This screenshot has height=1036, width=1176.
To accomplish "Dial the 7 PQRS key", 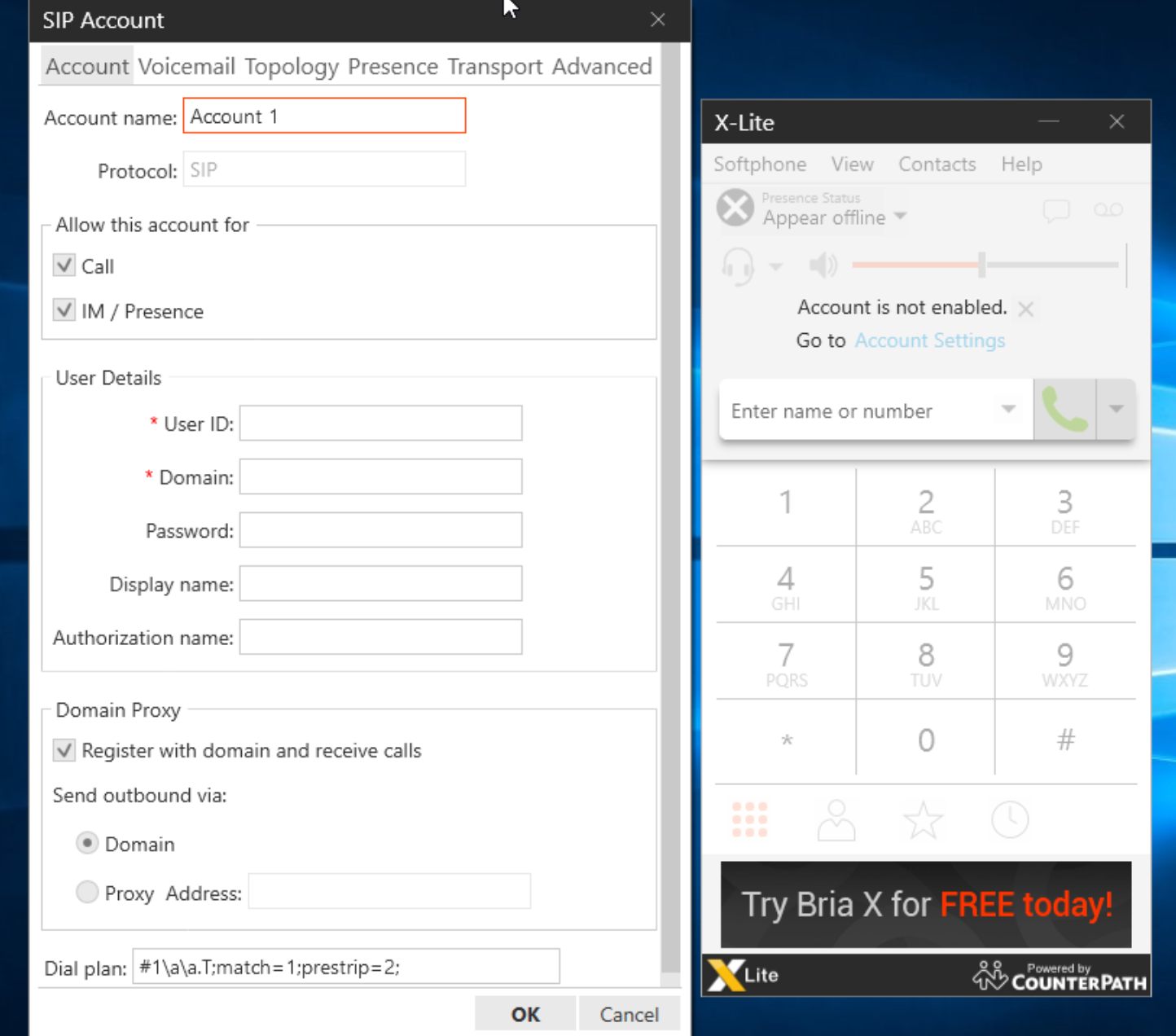I will [786, 661].
